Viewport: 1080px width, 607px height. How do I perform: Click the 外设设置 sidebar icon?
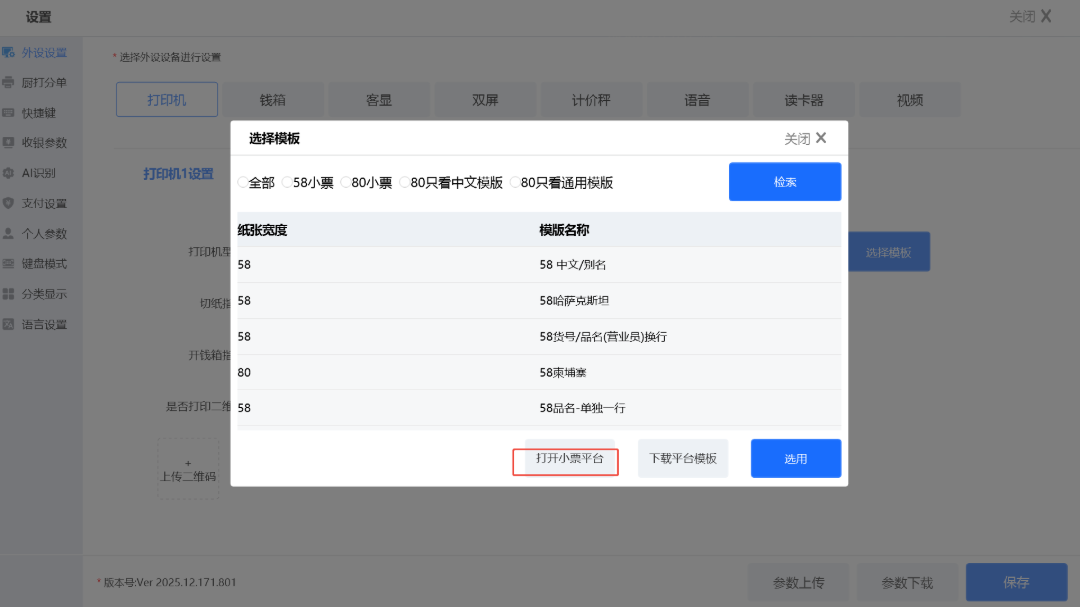pos(9,52)
